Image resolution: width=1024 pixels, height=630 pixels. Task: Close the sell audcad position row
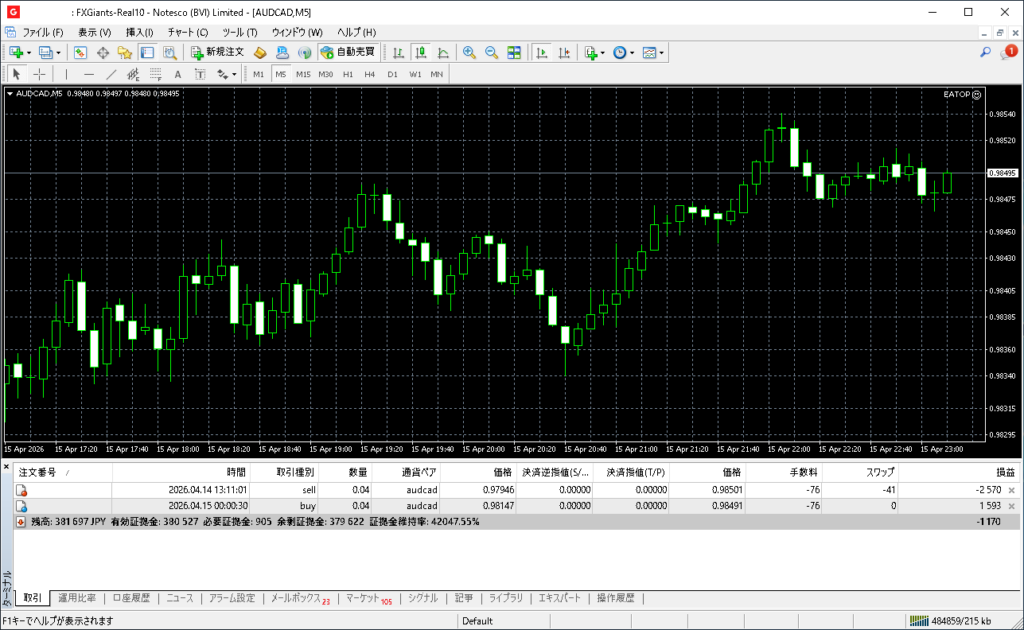[1011, 490]
